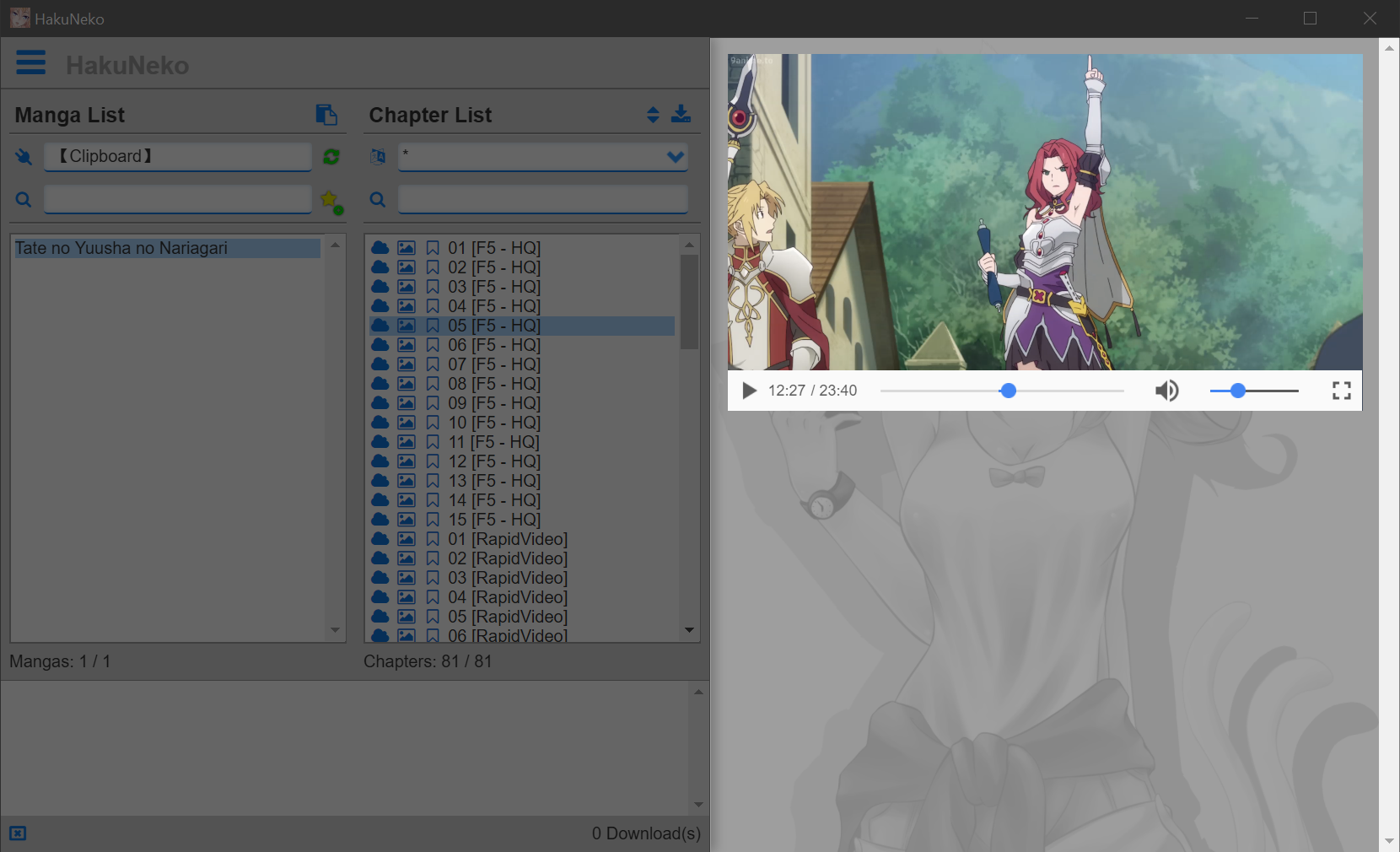Click the video frame
The width and height of the screenshot is (1400, 852).
[1045, 212]
